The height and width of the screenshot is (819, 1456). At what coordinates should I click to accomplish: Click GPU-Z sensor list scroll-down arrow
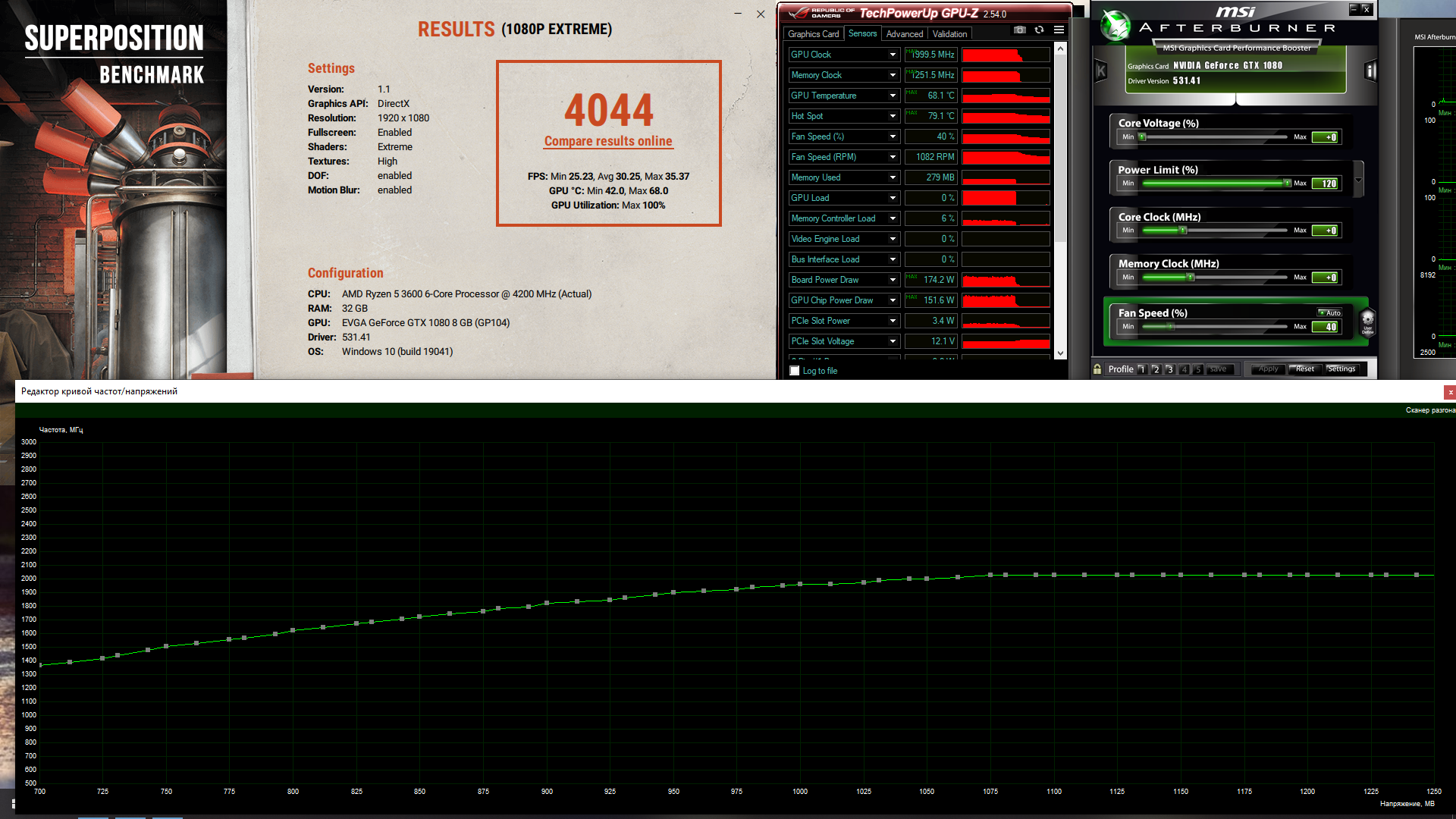[1060, 353]
